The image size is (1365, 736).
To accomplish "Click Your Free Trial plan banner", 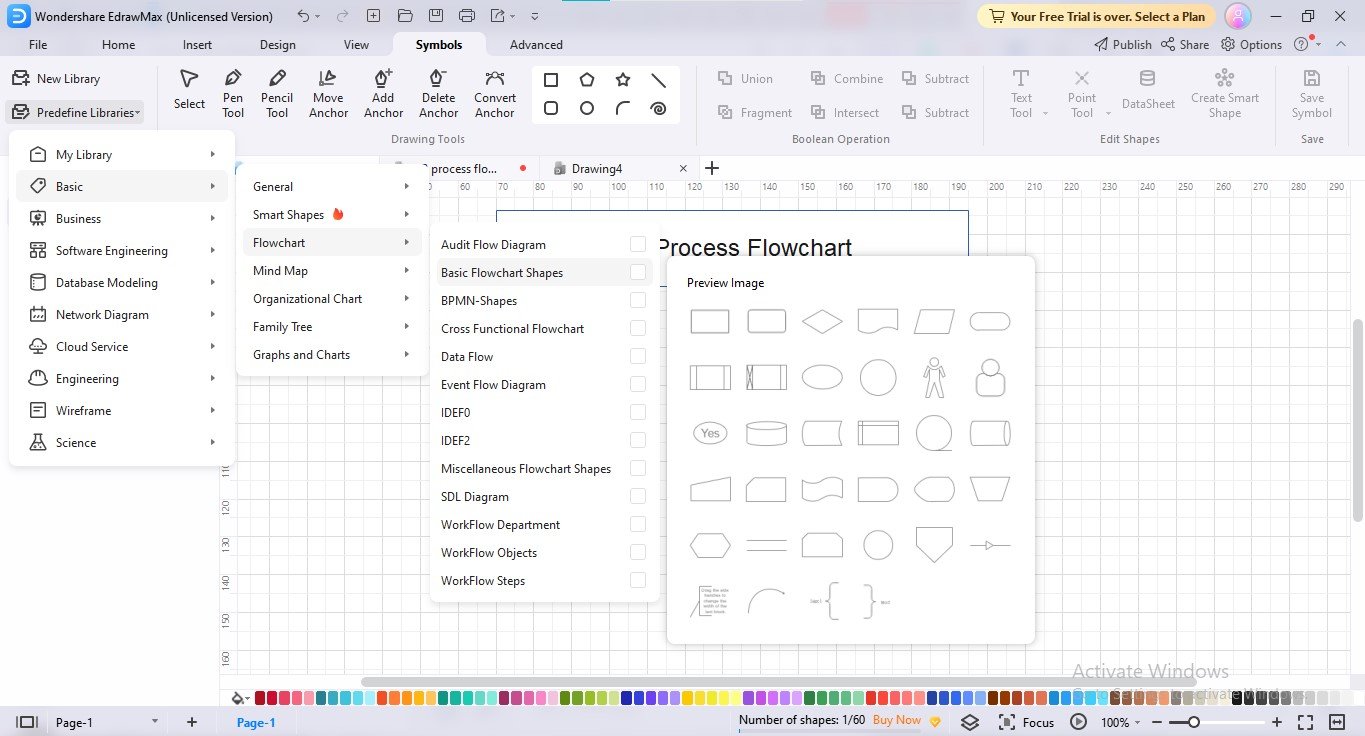I will tap(1097, 16).
